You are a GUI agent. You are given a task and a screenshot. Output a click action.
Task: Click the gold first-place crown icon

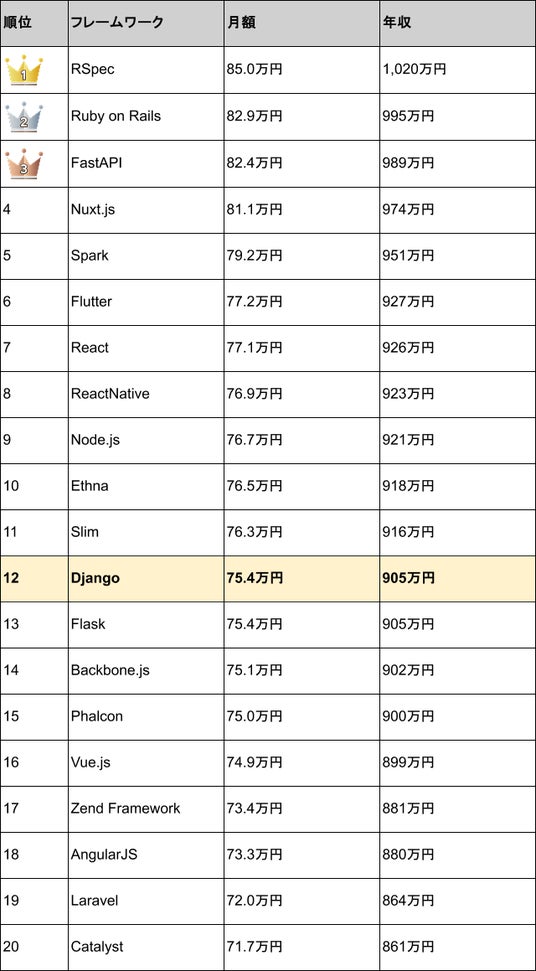24,71
